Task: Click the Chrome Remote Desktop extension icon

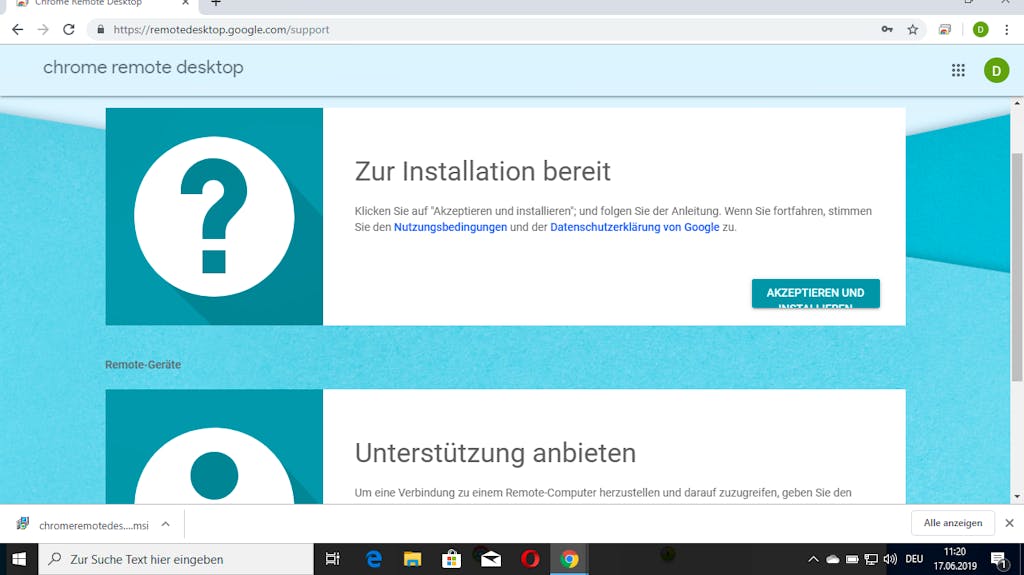Action: point(945,29)
